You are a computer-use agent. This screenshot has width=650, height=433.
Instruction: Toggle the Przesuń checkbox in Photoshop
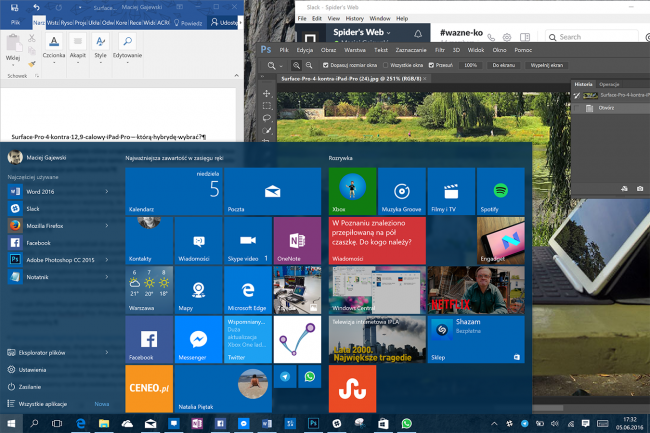[x=431, y=65]
